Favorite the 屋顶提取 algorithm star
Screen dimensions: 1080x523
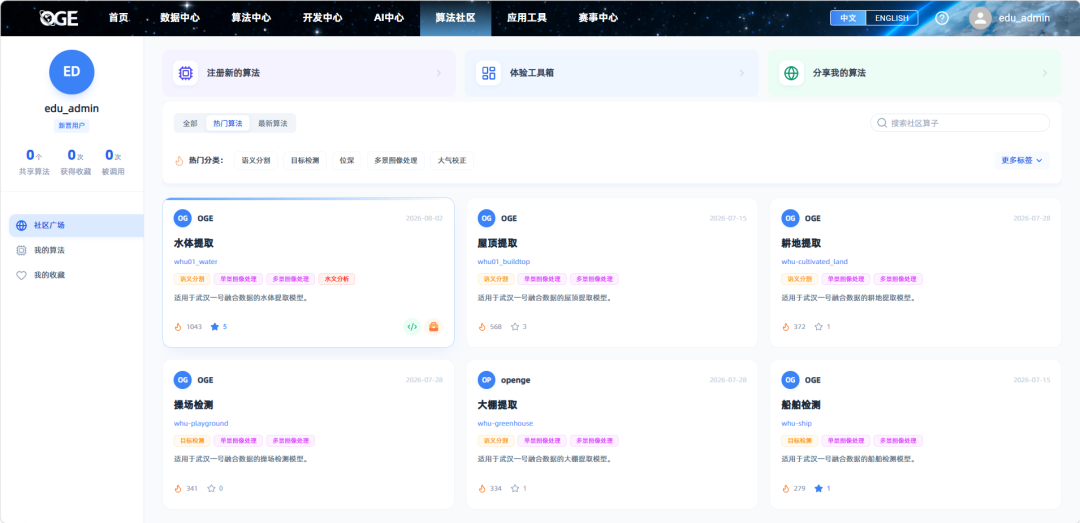[x=515, y=327]
